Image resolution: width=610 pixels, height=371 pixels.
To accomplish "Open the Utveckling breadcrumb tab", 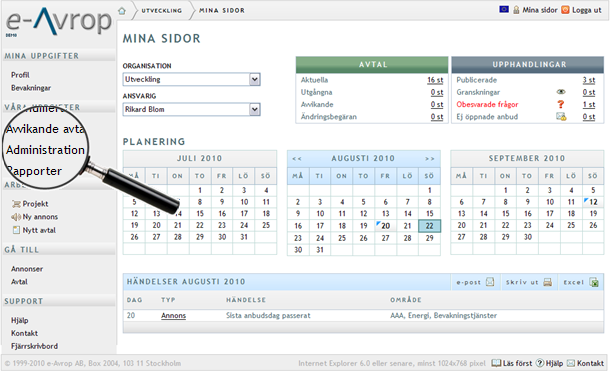I will (x=161, y=10).
